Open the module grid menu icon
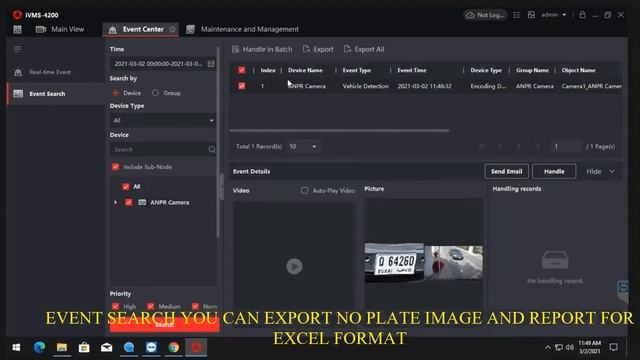Image resolution: width=640 pixels, height=360 pixels. pos(18,29)
